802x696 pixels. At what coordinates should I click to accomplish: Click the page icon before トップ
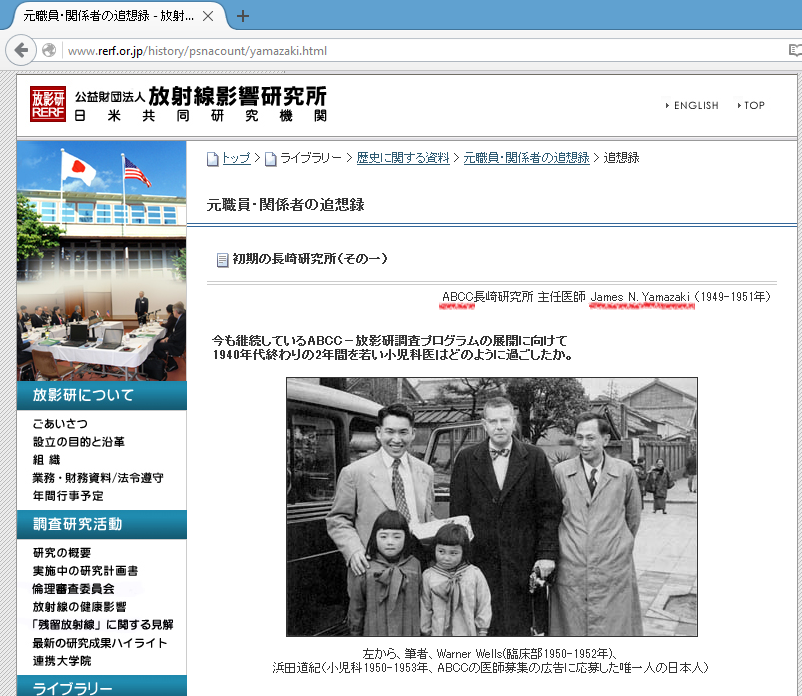213,159
